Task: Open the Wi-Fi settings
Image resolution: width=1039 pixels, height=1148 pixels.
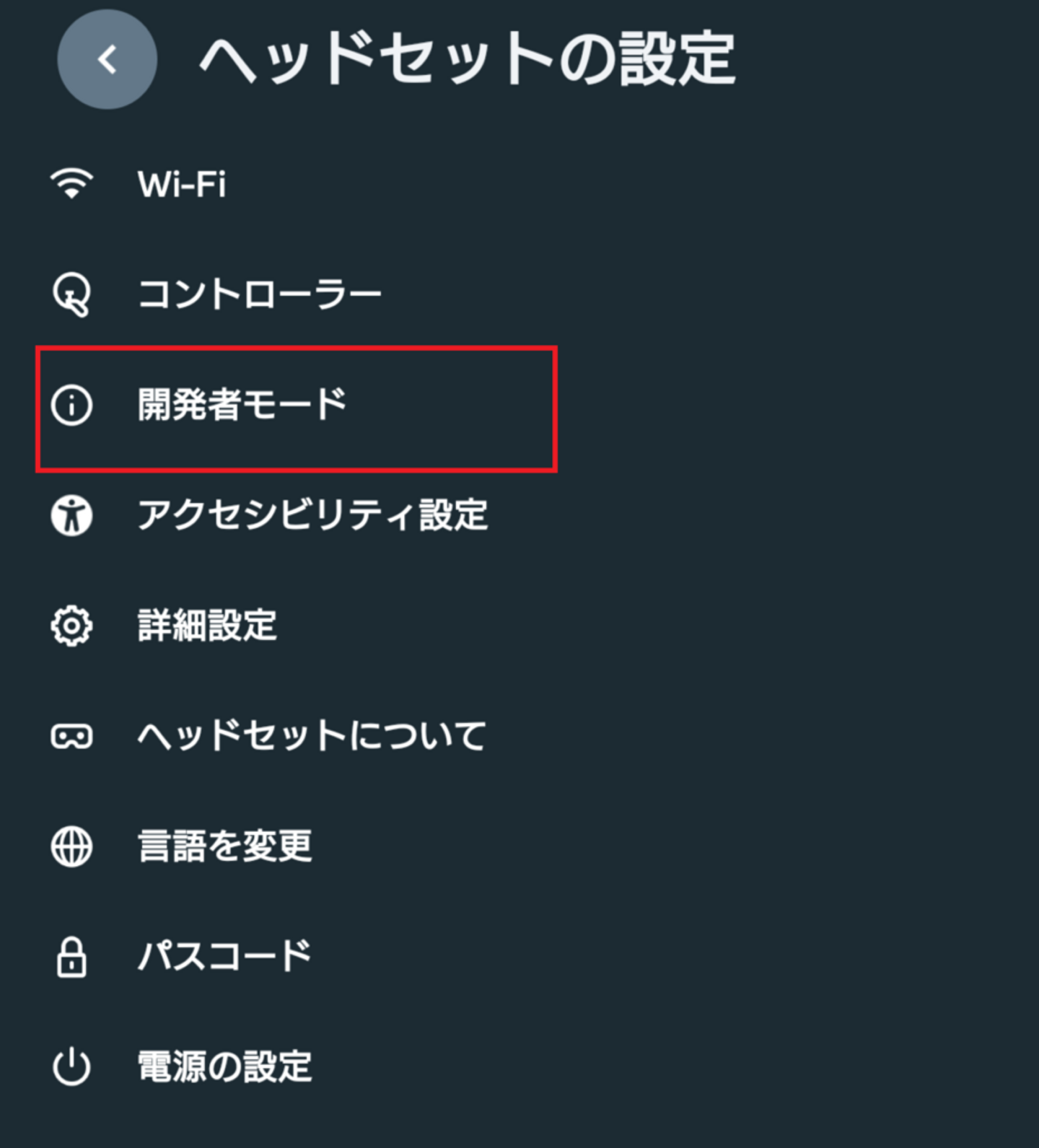Action: pos(182,184)
